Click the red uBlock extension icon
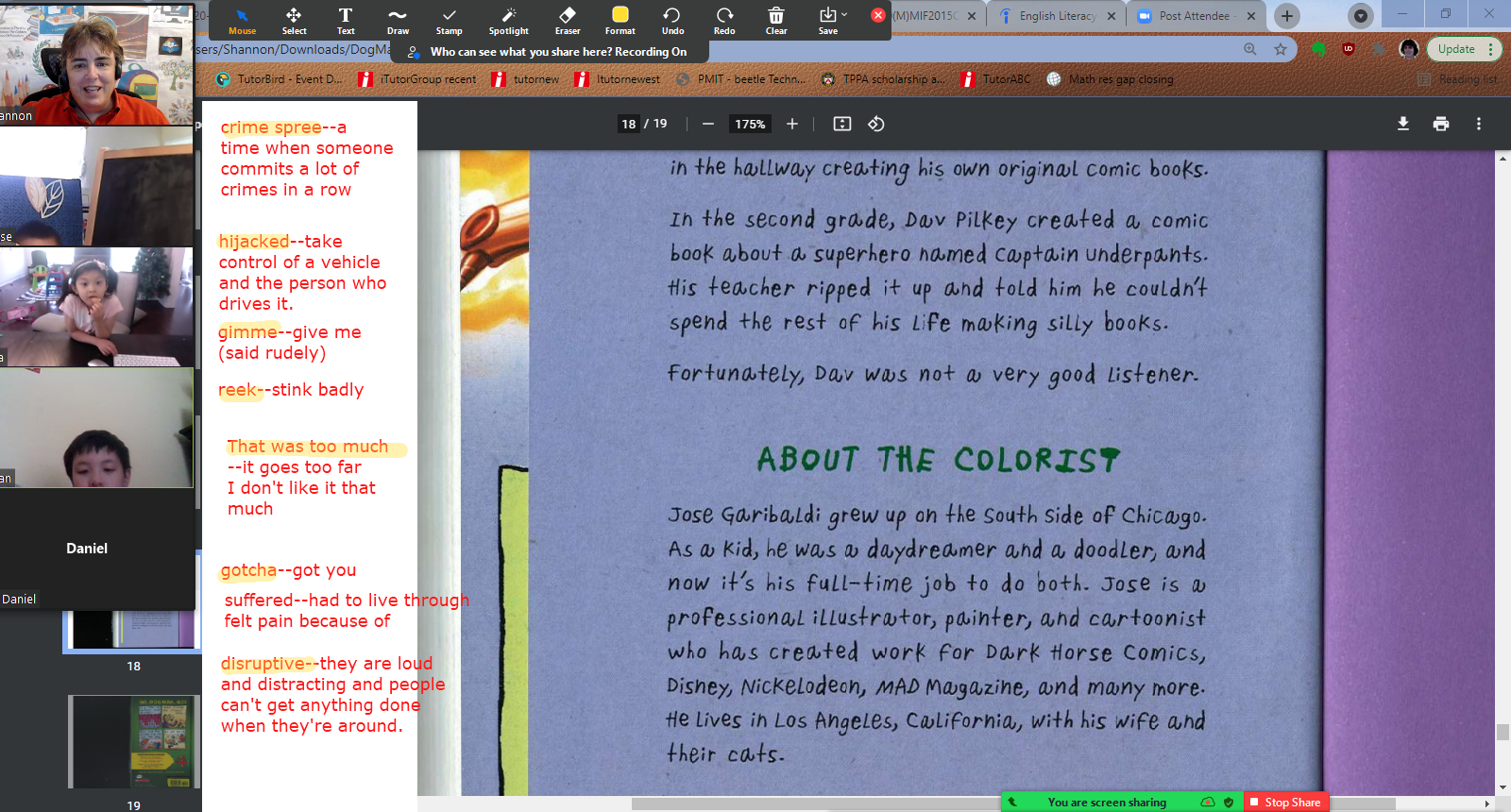 tap(1348, 49)
